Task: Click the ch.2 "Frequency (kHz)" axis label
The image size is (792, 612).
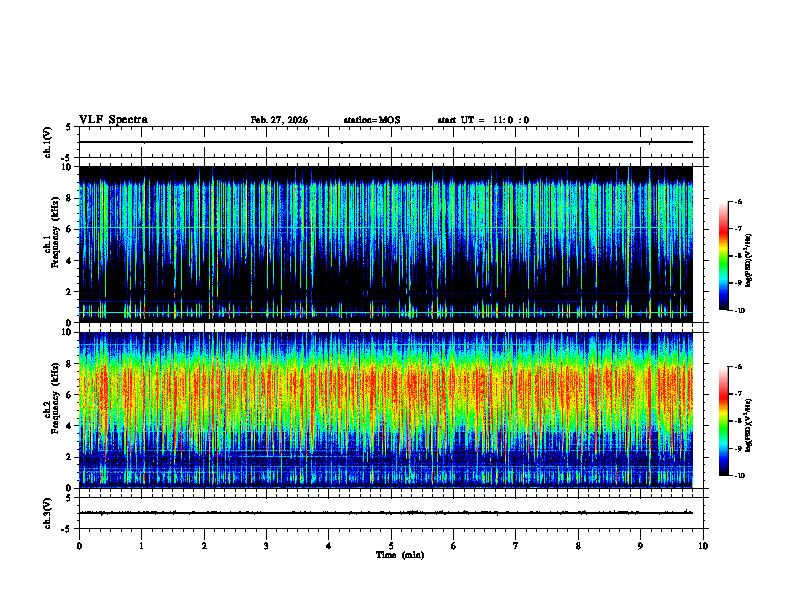Action: pos(55,398)
